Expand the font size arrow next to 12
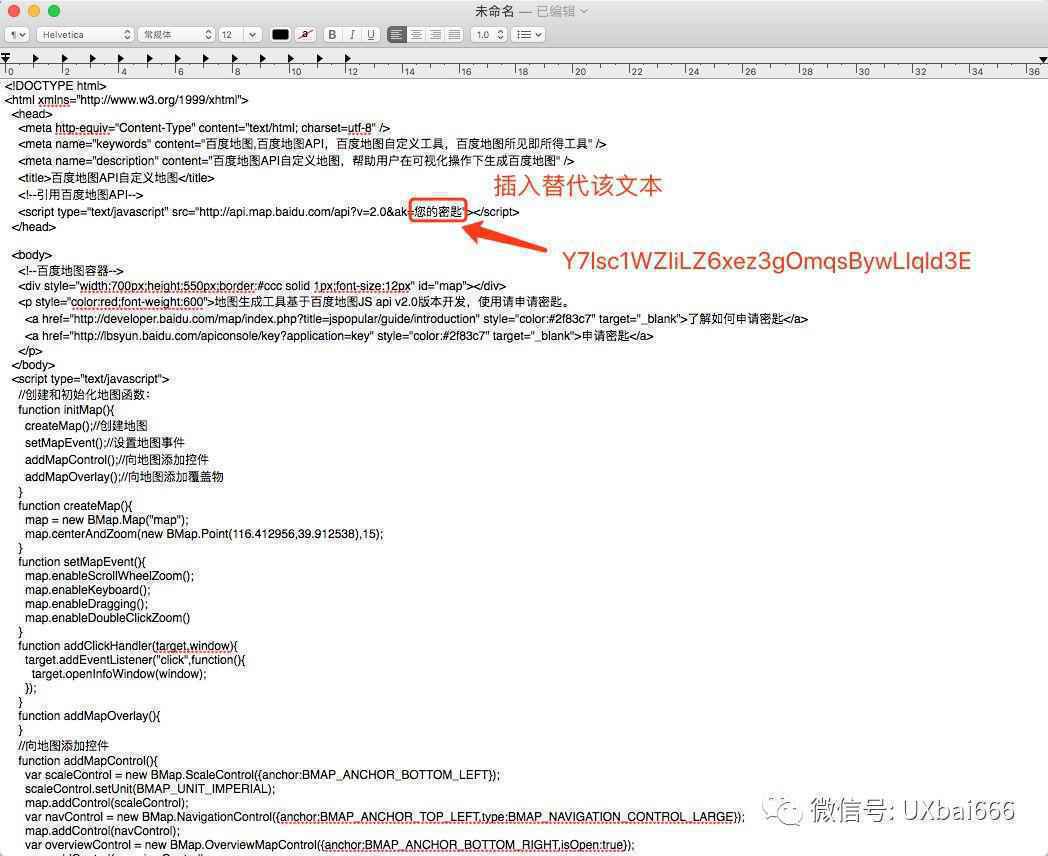This screenshot has height=856, width=1048. click(x=252, y=34)
